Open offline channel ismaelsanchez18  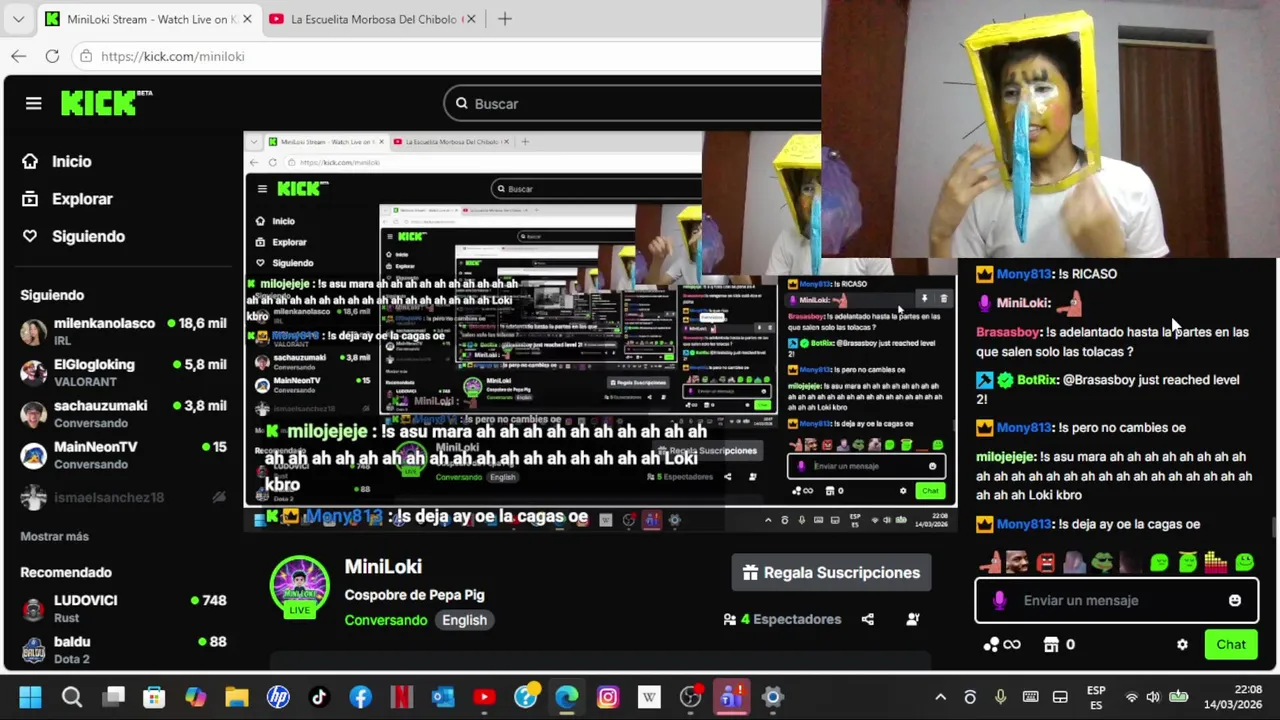coord(124,497)
